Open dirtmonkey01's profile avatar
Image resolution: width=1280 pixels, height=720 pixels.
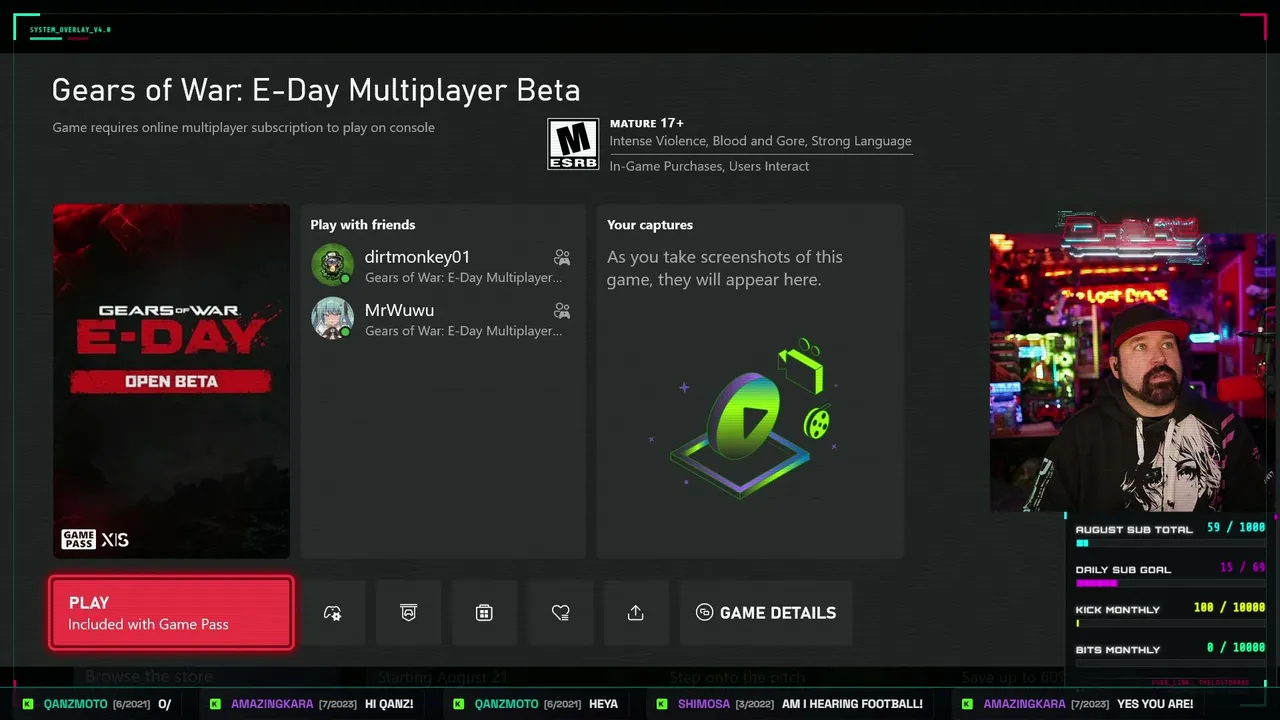[332, 265]
